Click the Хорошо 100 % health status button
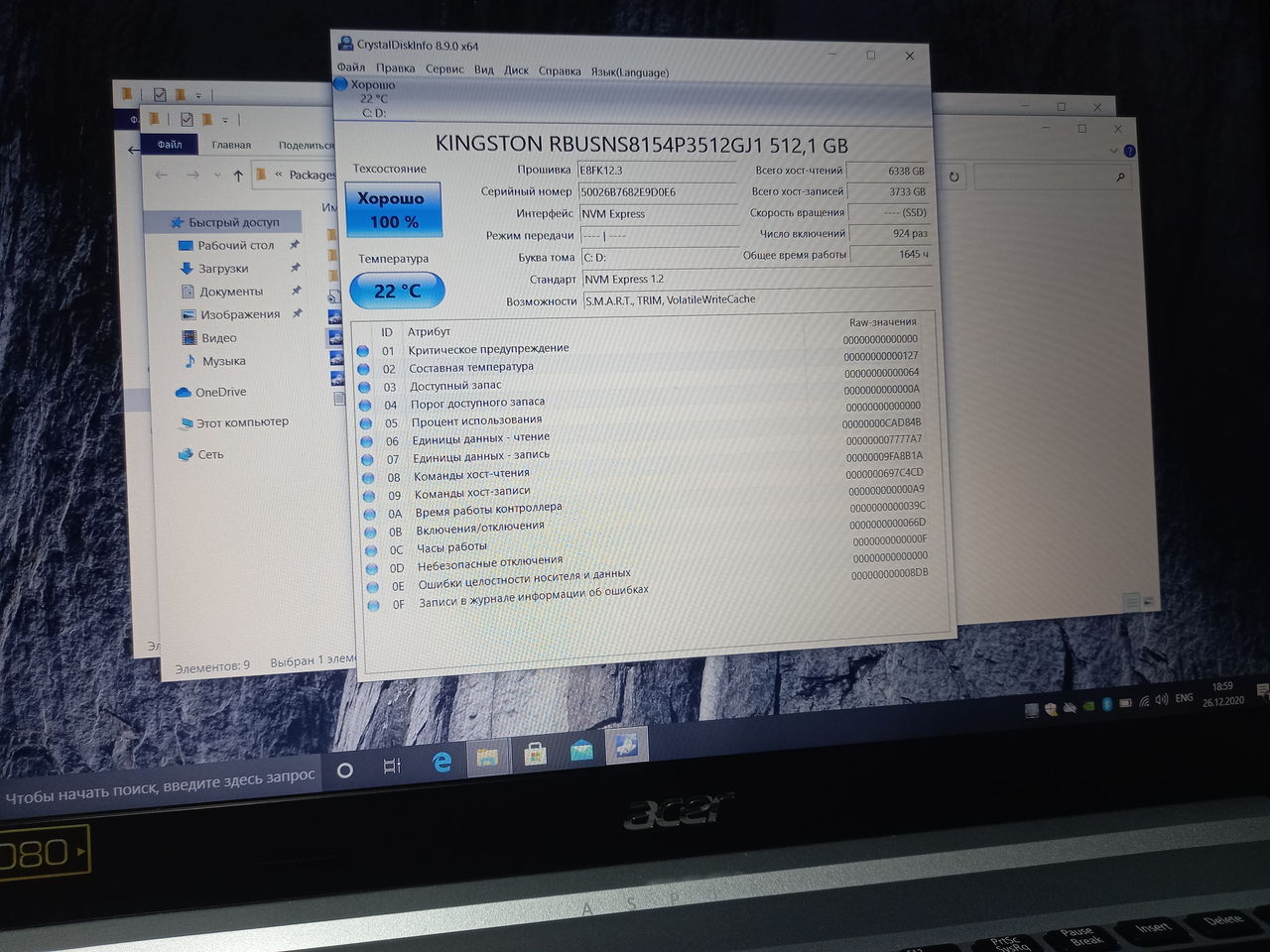Viewport: 1270px width, 952px height. [x=392, y=210]
